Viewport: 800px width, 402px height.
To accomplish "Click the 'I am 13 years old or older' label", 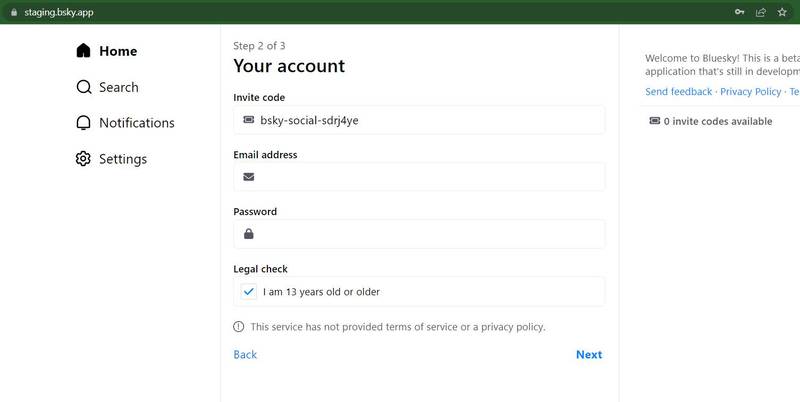I will (321, 292).
